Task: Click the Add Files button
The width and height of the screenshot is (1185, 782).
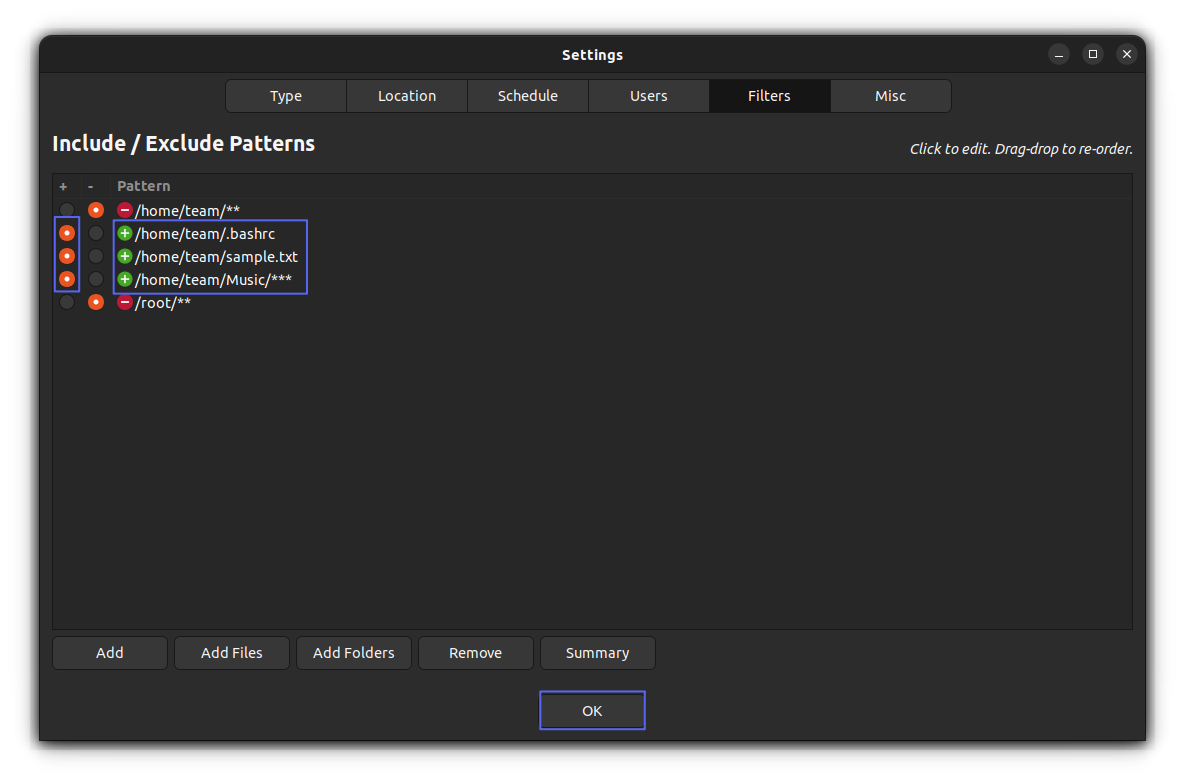Action: pyautogui.click(x=232, y=653)
